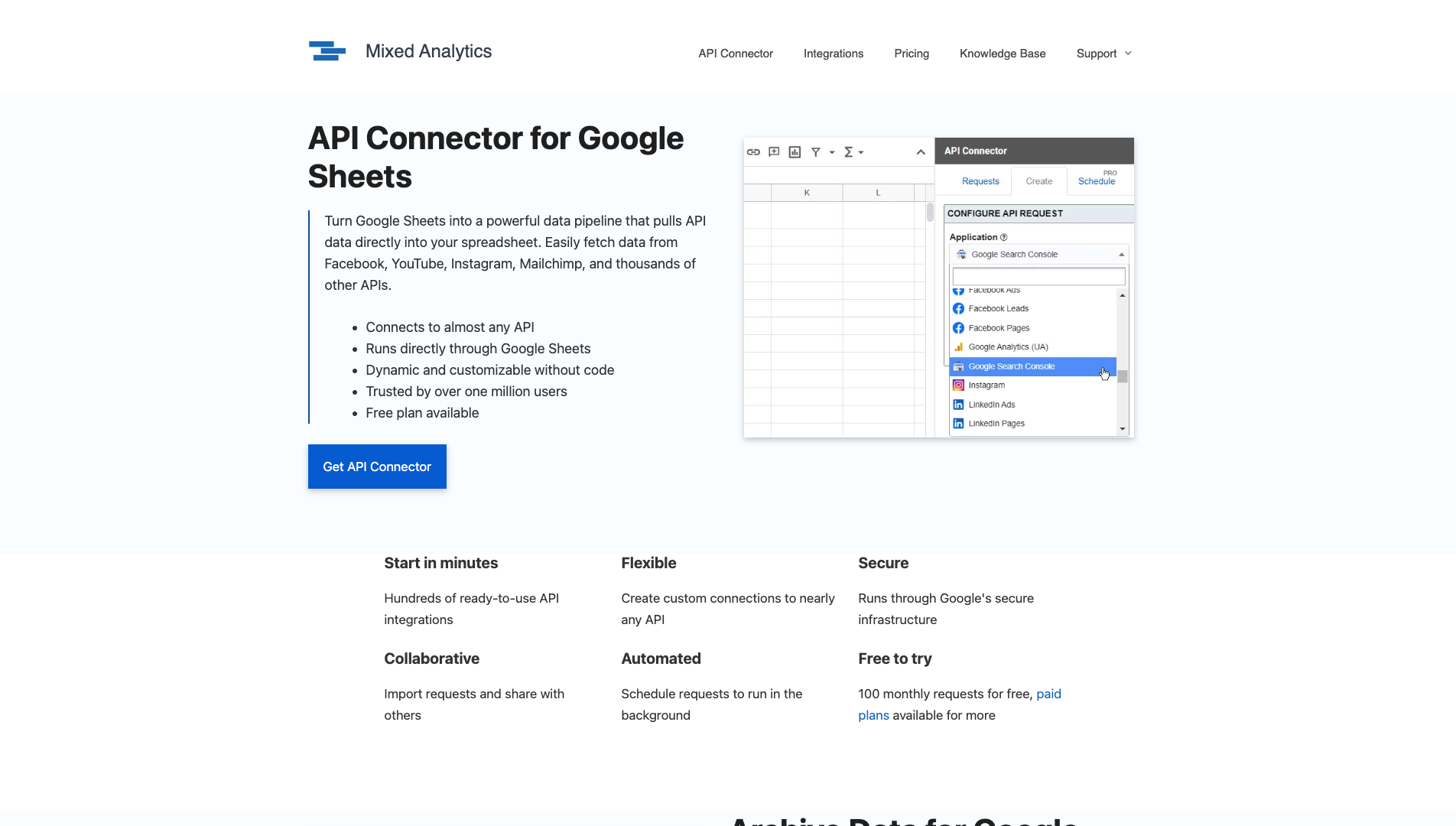Click the Application help question mark icon
The height and width of the screenshot is (826, 1456).
coord(1004,237)
